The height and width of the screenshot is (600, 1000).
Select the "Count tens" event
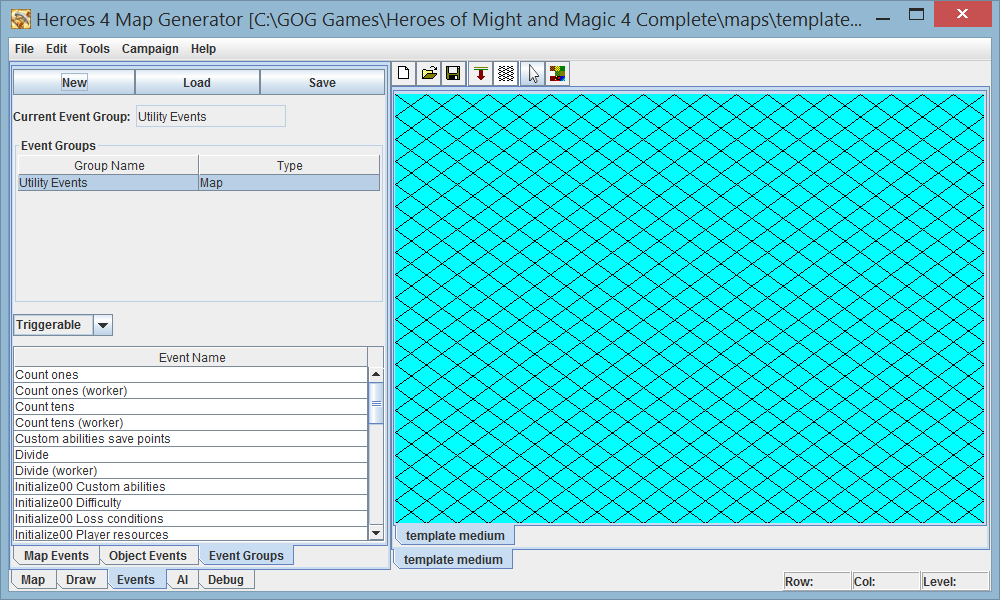coord(191,406)
